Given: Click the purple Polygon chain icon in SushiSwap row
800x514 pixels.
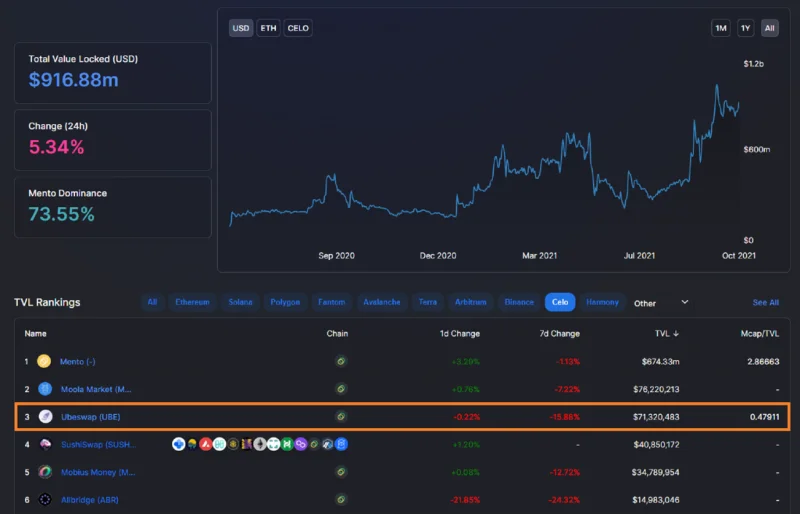Looking at the screenshot, I should tap(301, 444).
